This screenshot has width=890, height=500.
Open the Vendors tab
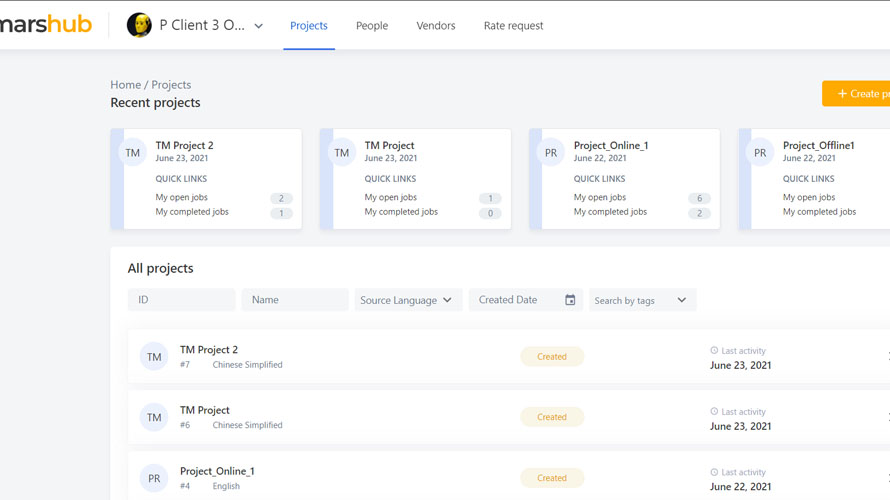(x=436, y=26)
